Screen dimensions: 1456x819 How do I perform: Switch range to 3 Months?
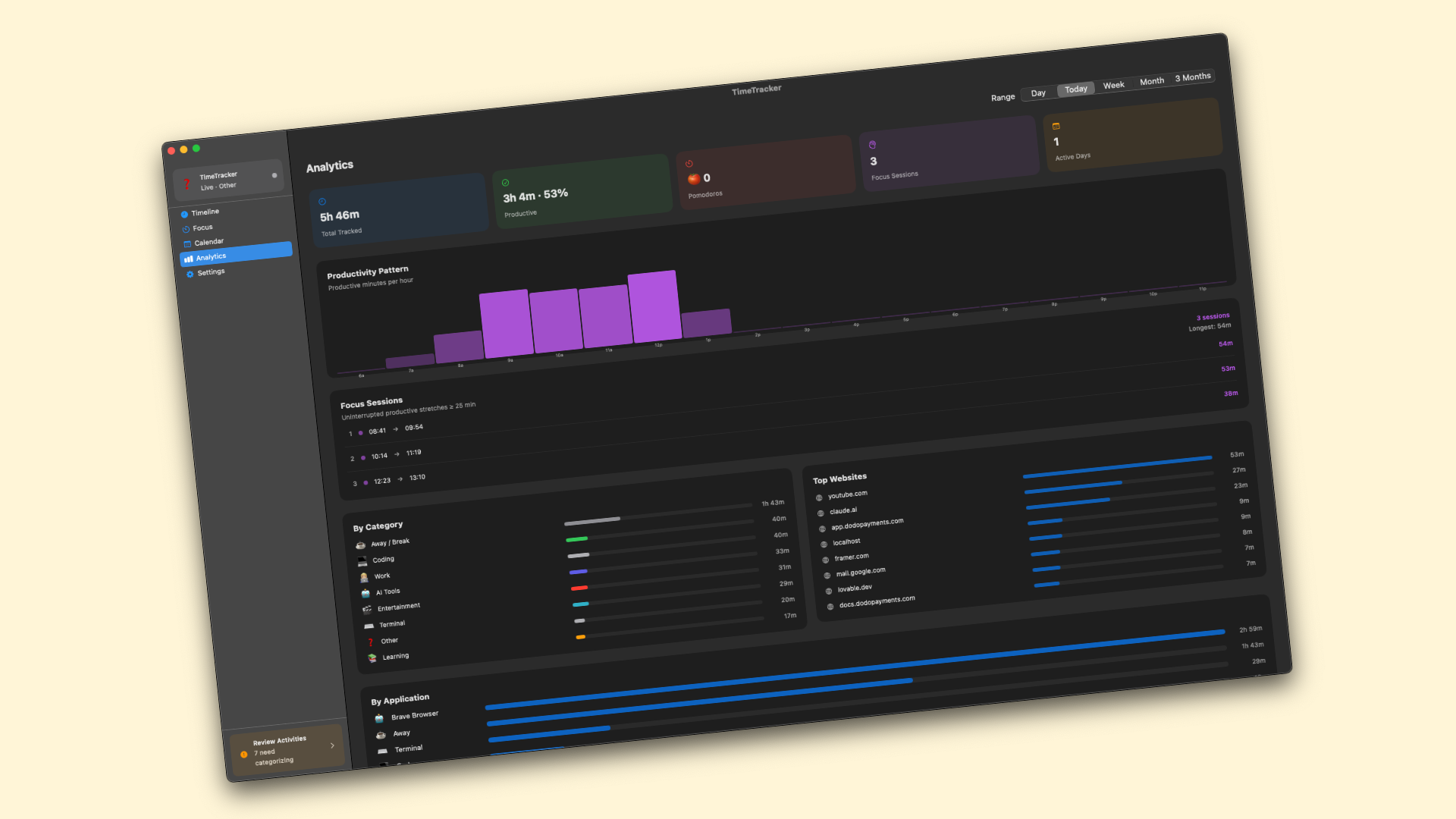pos(1193,77)
